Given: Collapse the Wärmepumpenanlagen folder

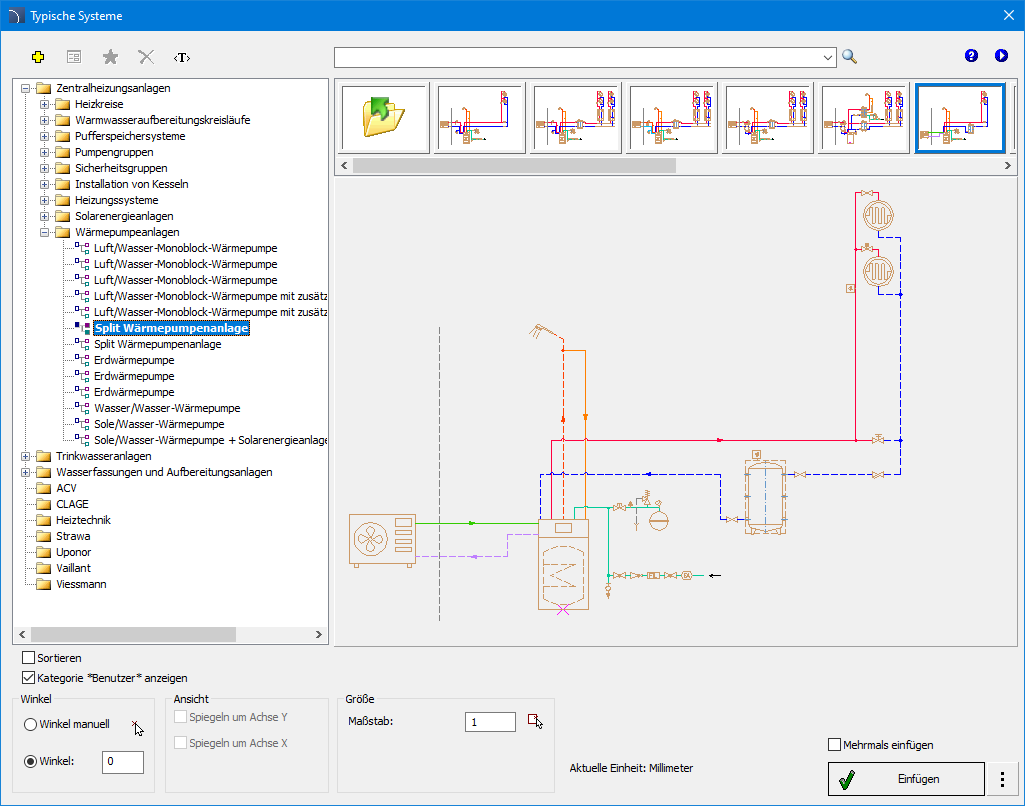Looking at the screenshot, I should coord(44,232).
